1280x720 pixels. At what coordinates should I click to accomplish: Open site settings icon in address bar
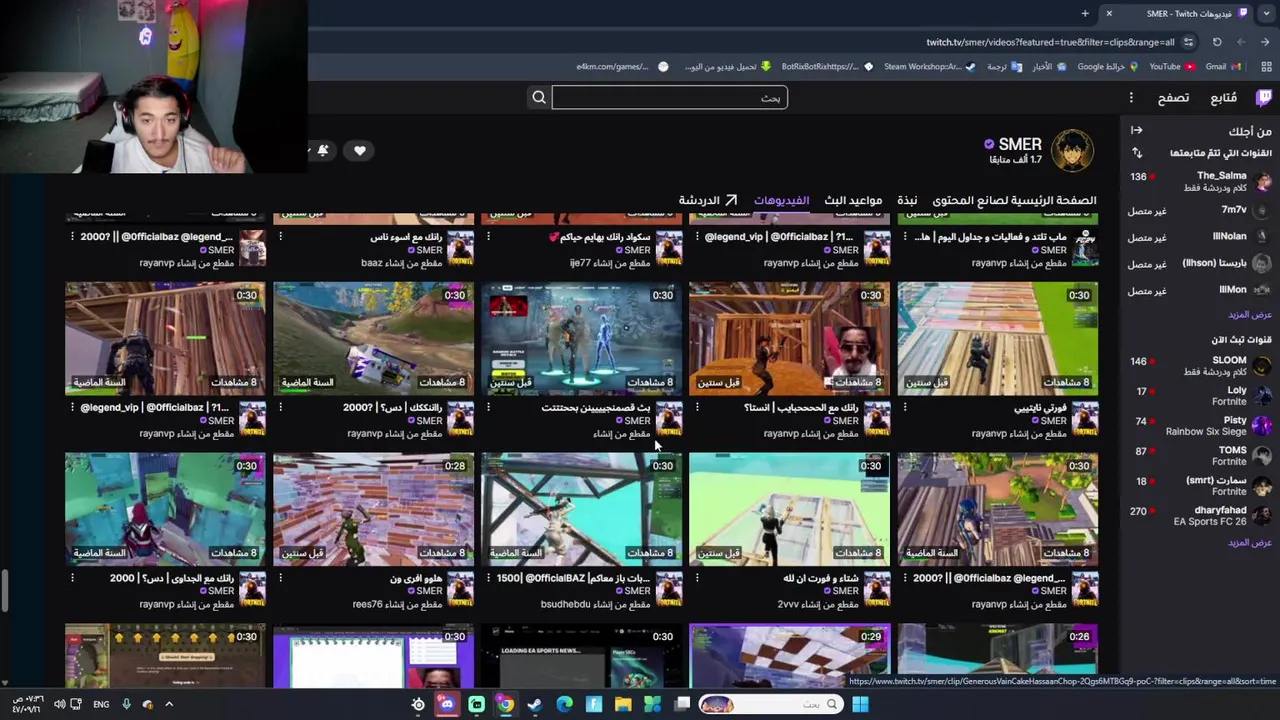[x=1188, y=42]
